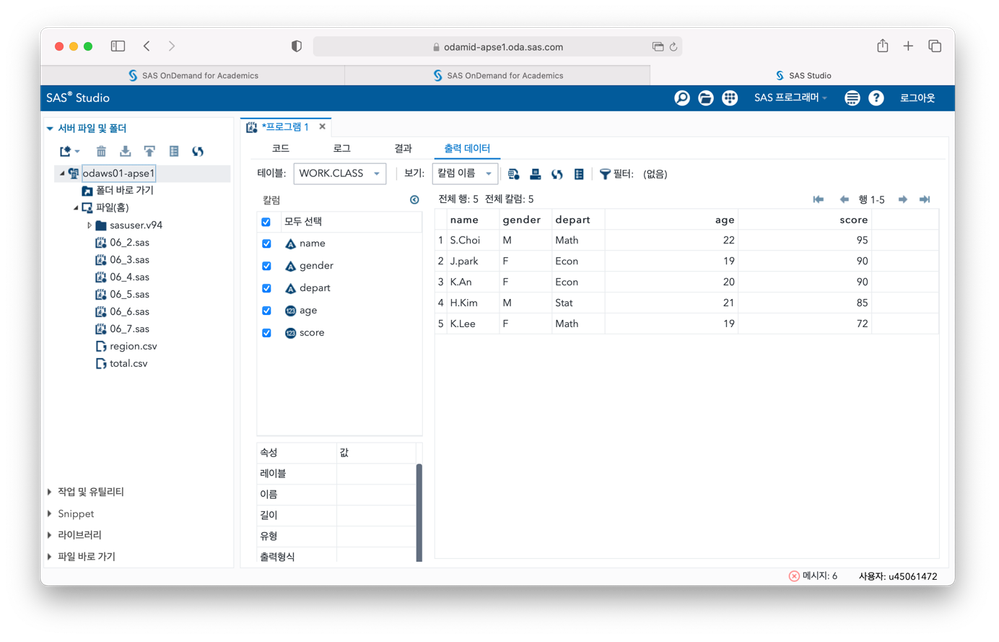Viewport: 999px width, 642px height.
Task: Switch to first SAS OnDemand for Academics browser tab
Action: pyautogui.click(x=193, y=75)
